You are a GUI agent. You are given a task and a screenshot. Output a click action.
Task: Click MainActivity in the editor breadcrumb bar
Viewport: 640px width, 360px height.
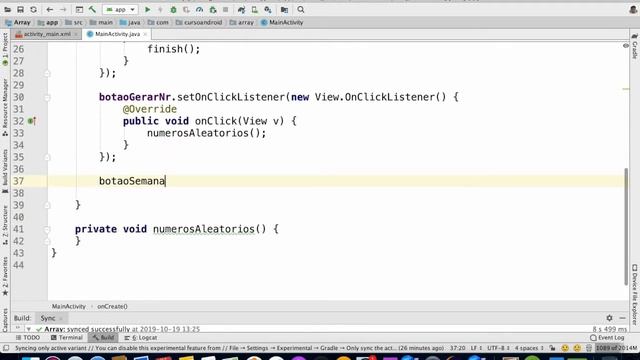click(x=69, y=307)
